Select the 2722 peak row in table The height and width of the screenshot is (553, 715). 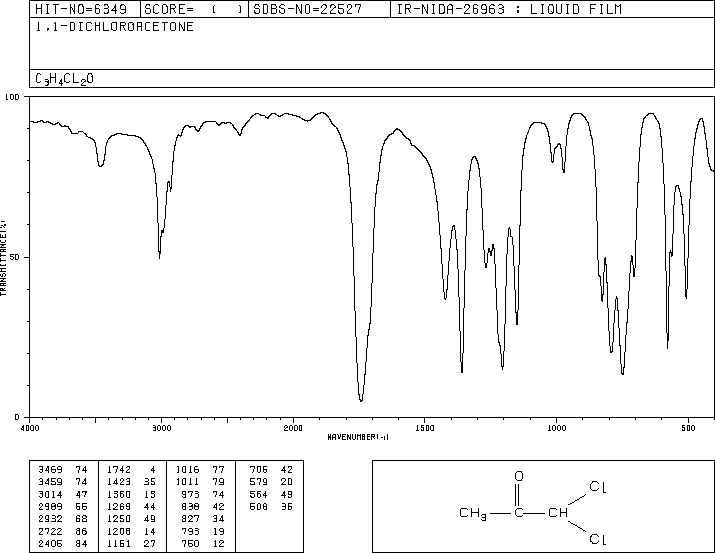(x=63, y=531)
